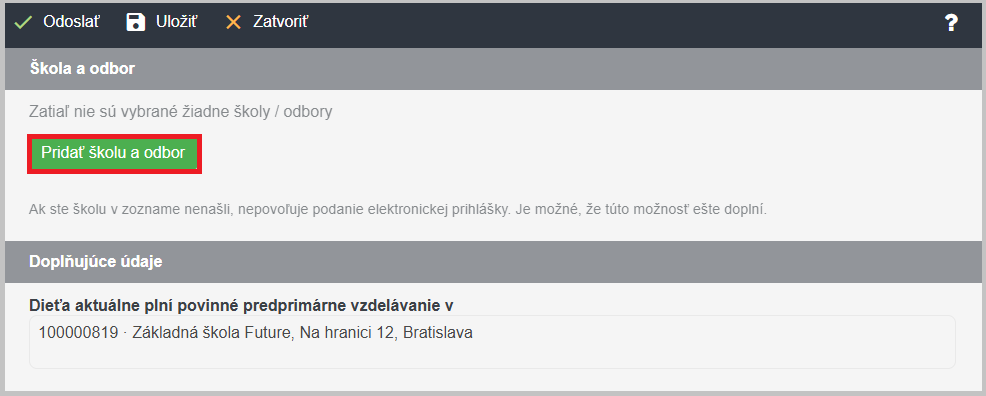Click the Pridať školu a odbor button
Viewport: 986px width, 396px height.
tap(114, 153)
